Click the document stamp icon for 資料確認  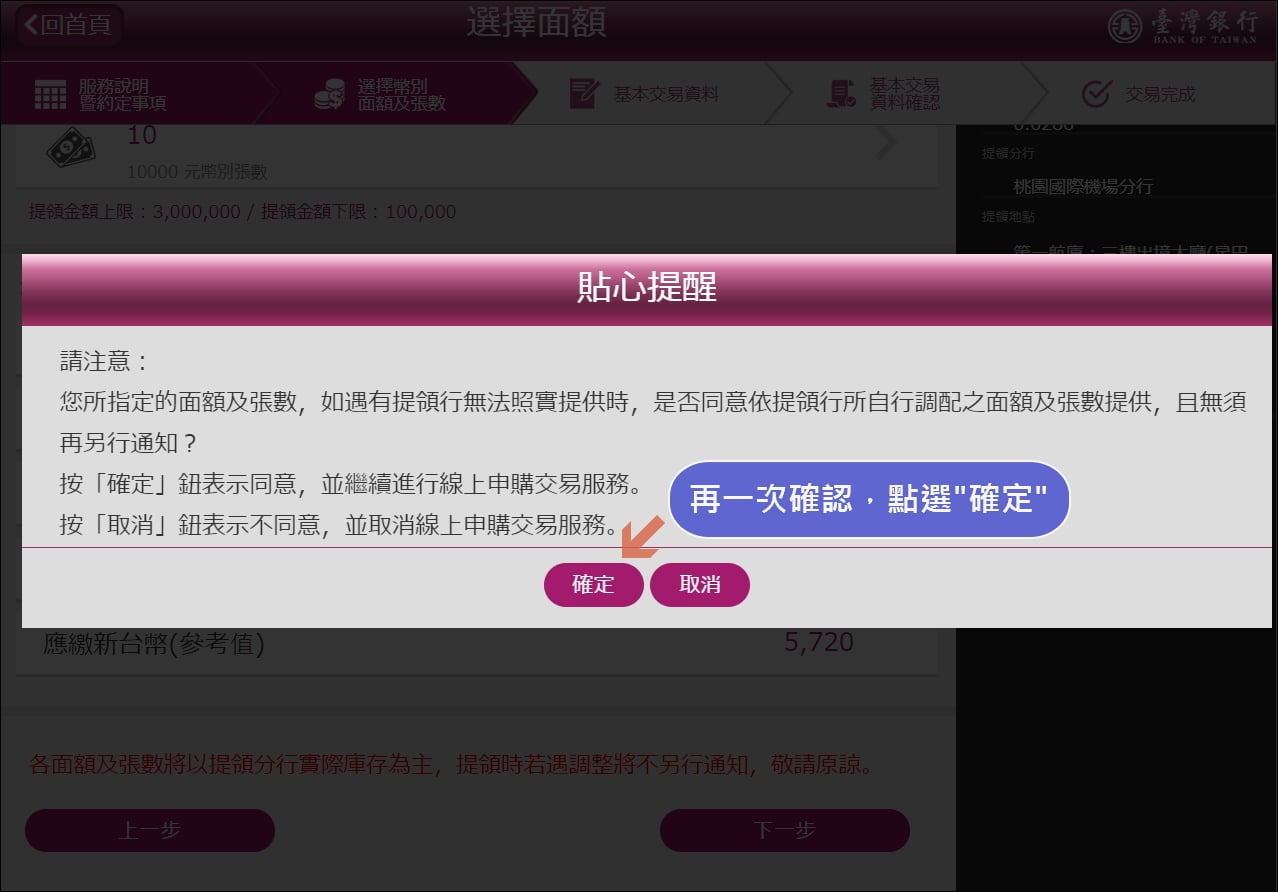841,94
